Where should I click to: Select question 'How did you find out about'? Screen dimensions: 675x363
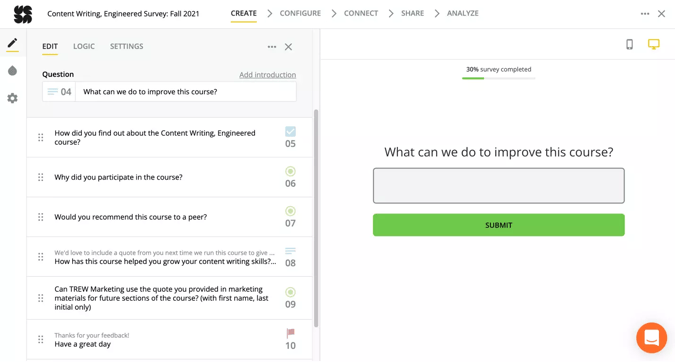169,137
